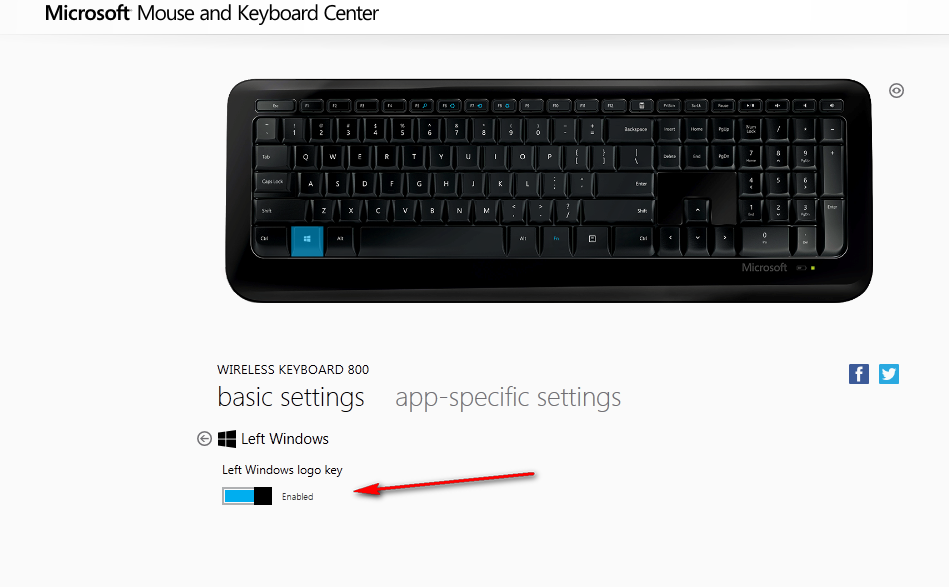Click the F5 search hotkey on keyboard
The image size is (949, 587).
click(421, 105)
